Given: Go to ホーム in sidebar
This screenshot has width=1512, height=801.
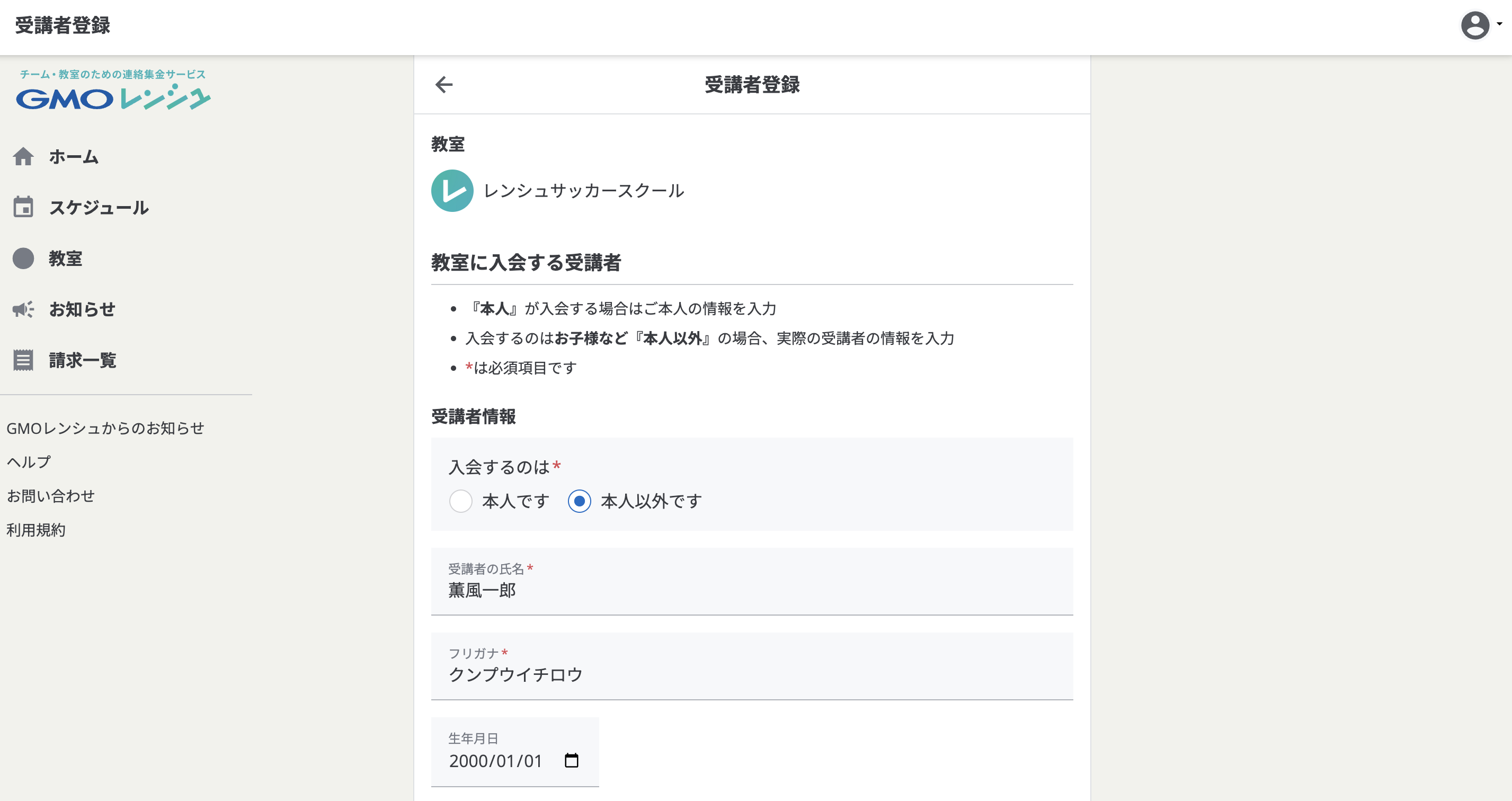Looking at the screenshot, I should point(73,157).
